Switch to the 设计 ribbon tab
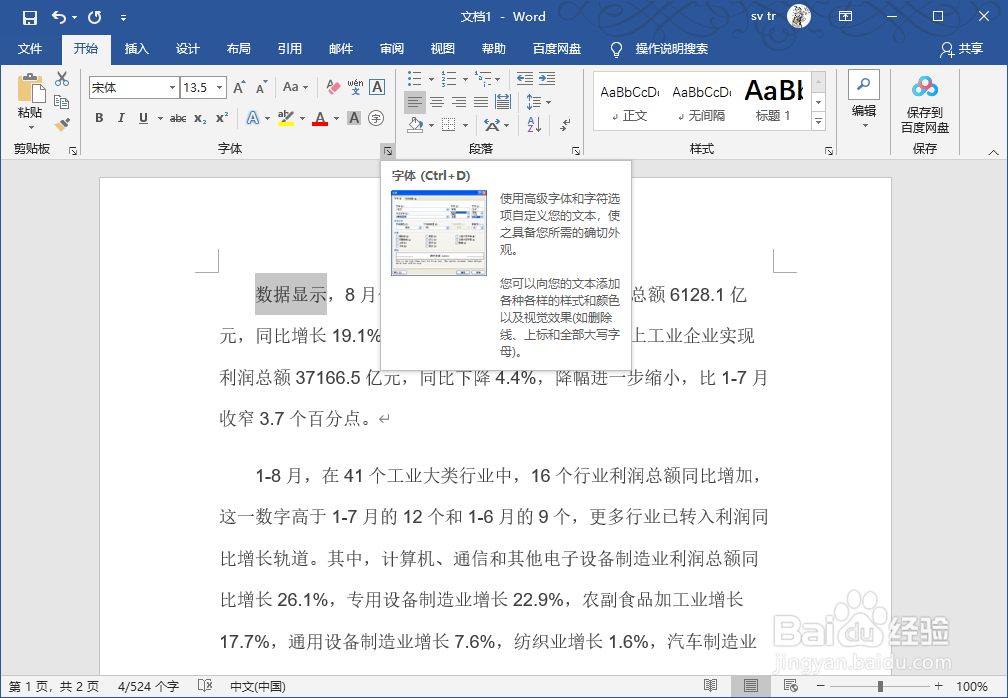 [x=188, y=49]
